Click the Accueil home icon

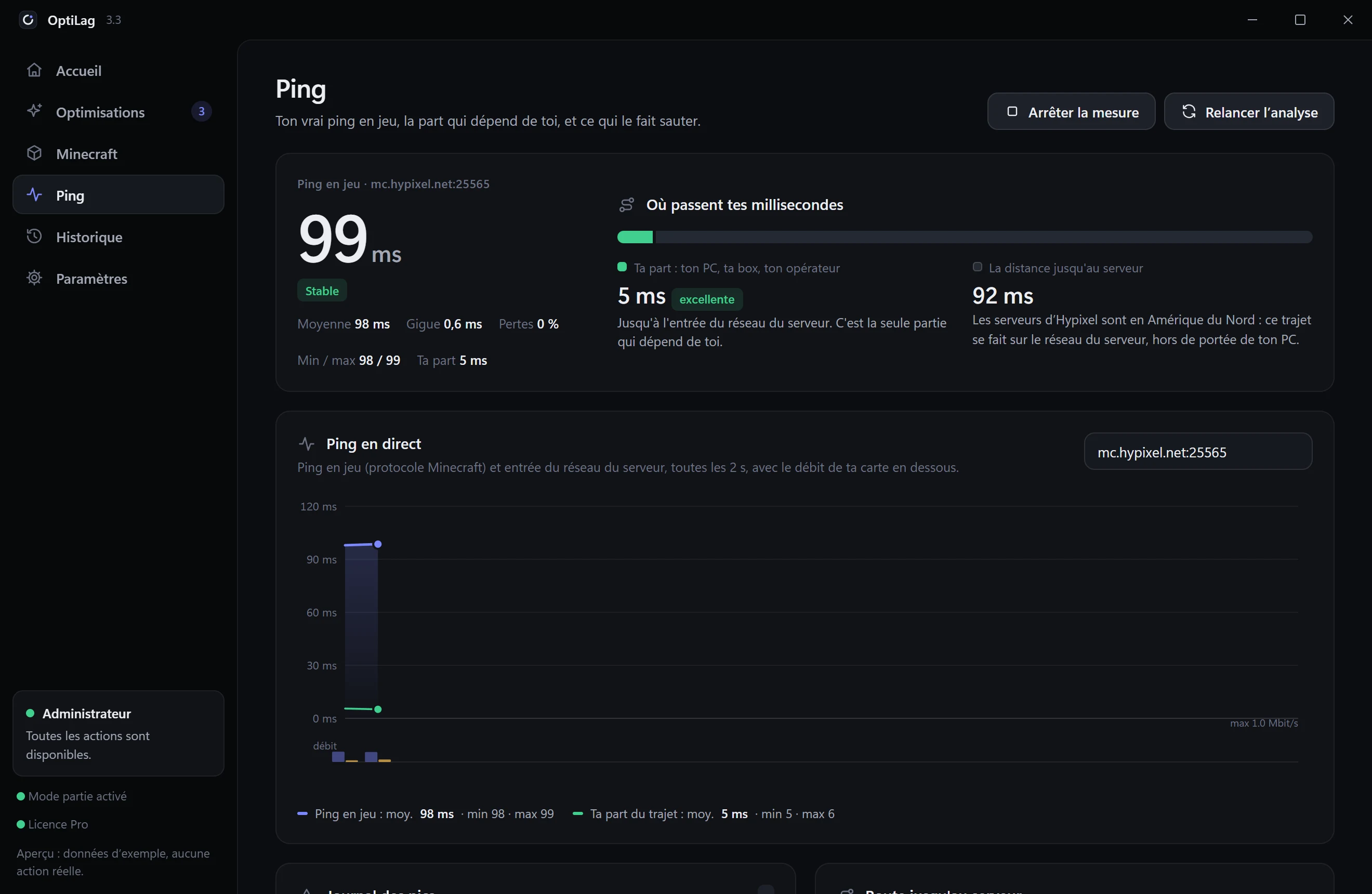click(x=34, y=70)
